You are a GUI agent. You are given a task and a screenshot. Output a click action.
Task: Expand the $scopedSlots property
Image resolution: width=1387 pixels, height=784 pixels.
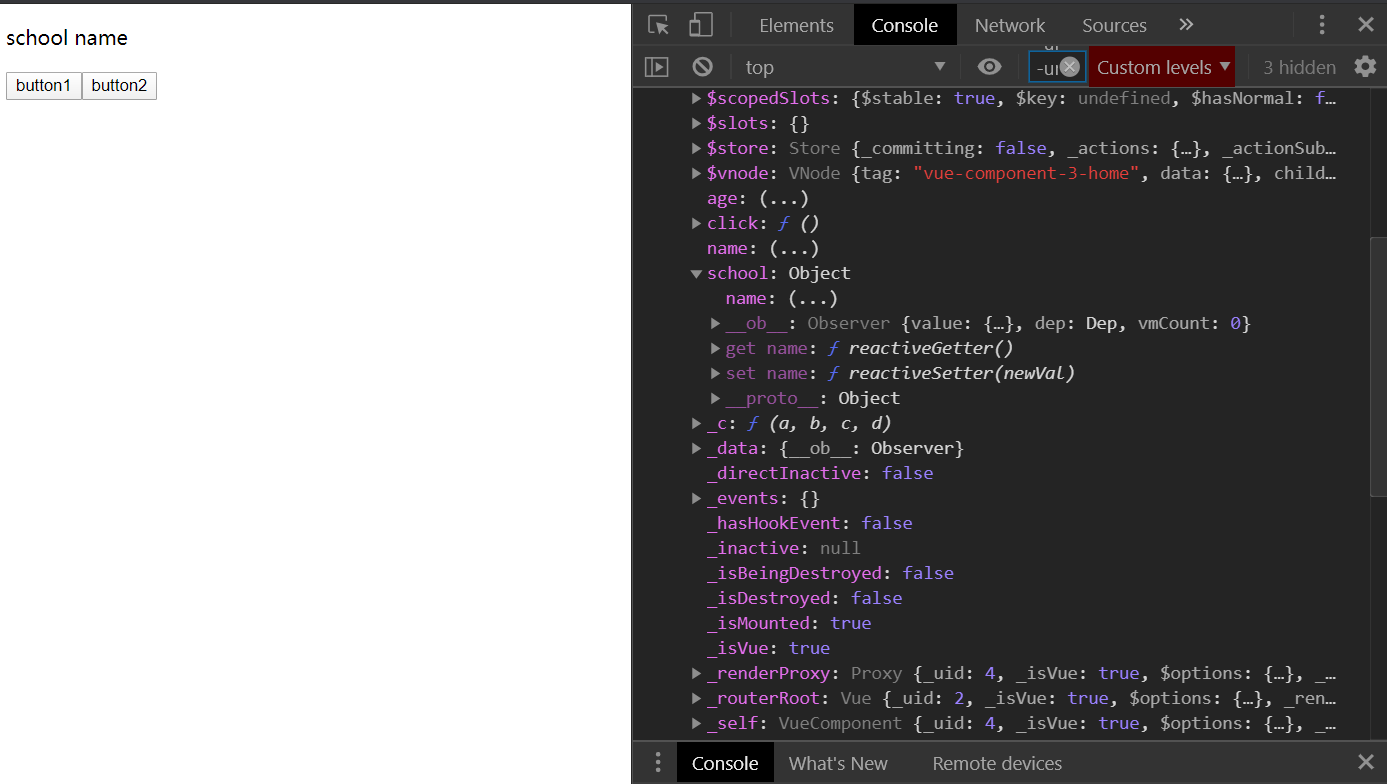[697, 98]
